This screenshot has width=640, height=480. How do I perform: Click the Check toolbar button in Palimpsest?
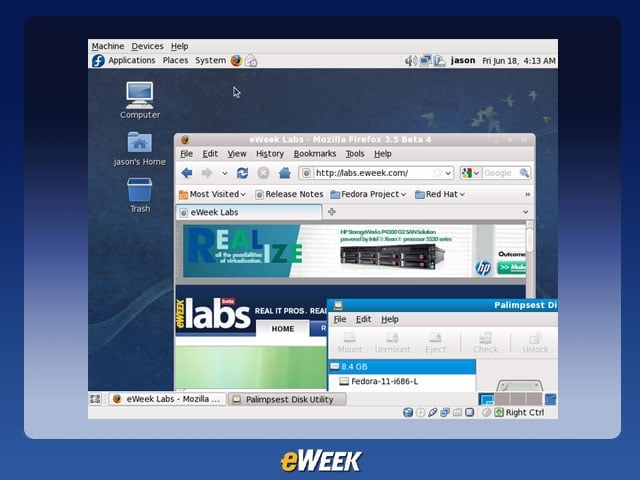pos(485,343)
